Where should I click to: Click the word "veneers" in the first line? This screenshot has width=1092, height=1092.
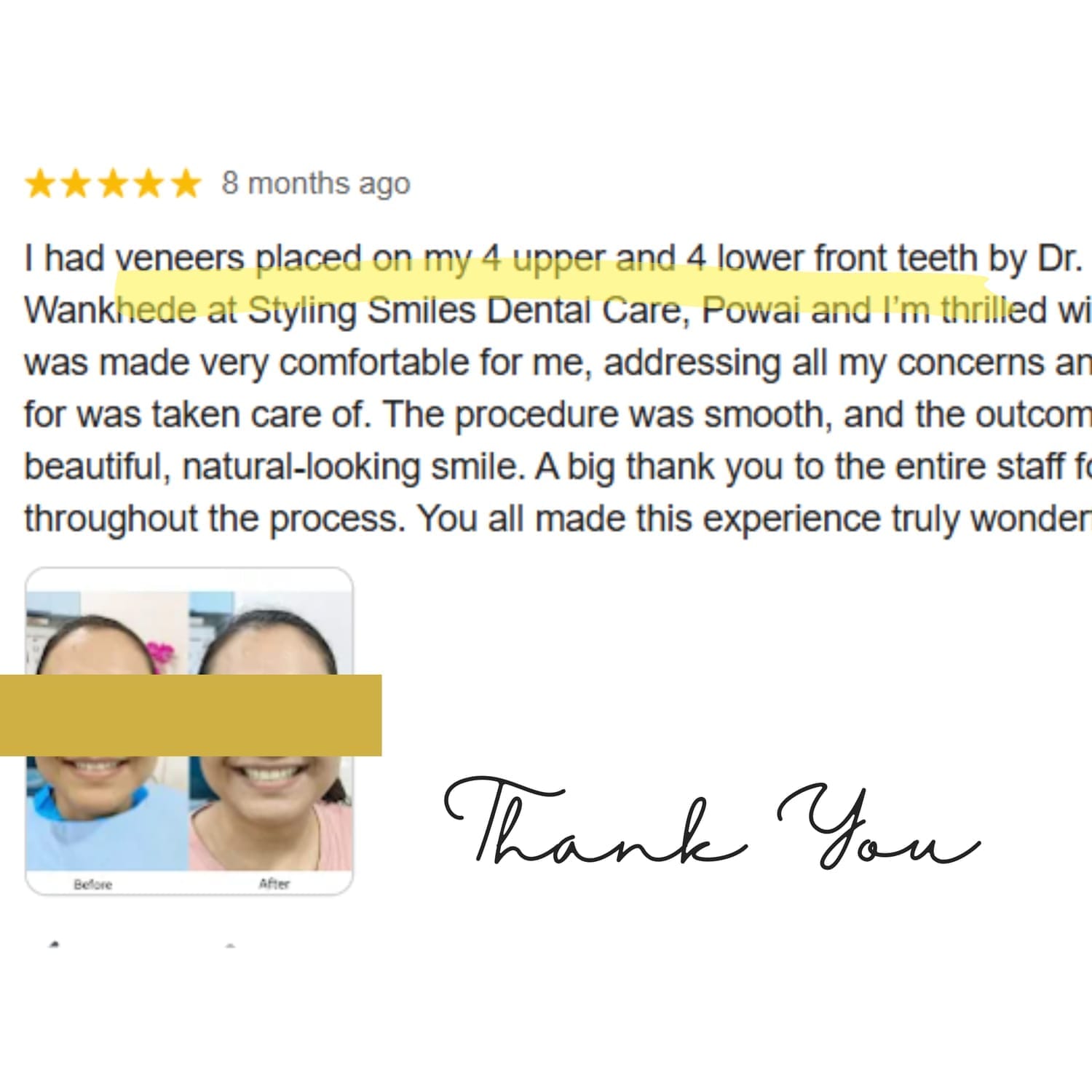click(x=181, y=258)
